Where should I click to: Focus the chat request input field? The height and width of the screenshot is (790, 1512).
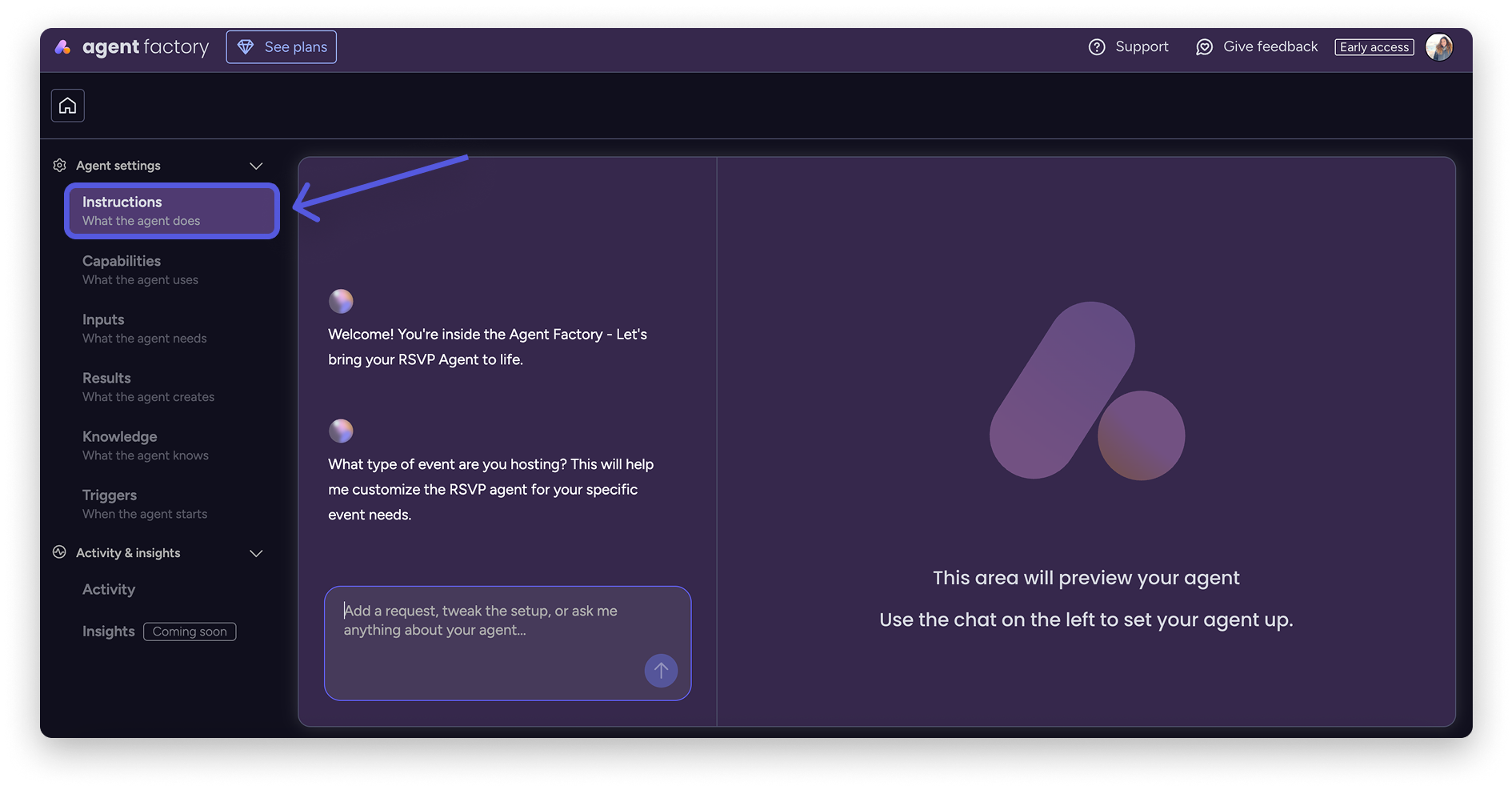[x=508, y=644]
